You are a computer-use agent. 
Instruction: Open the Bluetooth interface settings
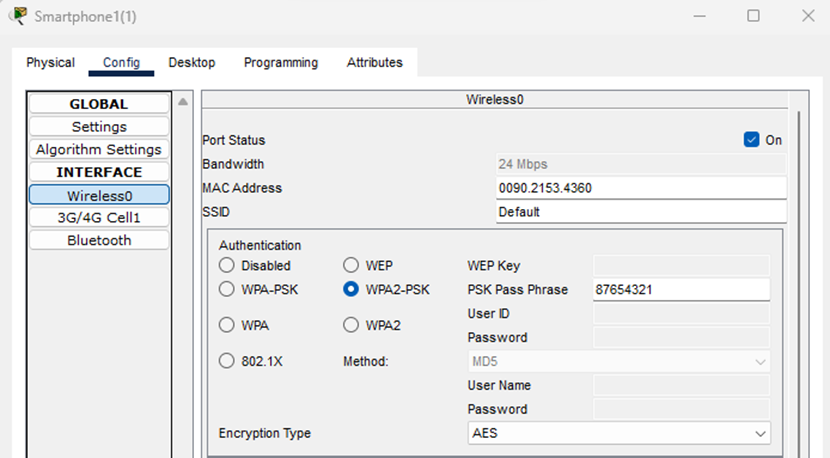click(x=99, y=240)
